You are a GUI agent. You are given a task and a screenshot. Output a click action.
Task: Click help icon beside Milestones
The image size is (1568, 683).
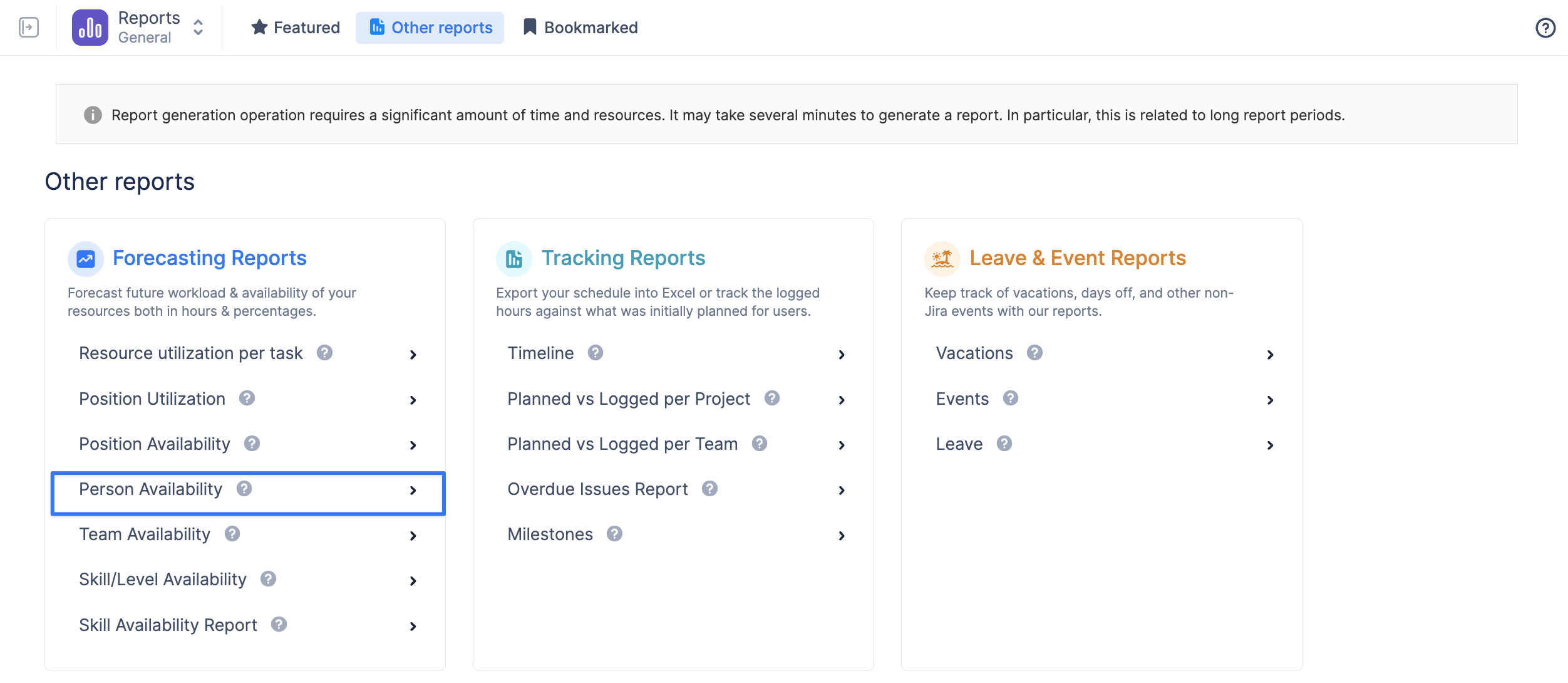coord(614,534)
